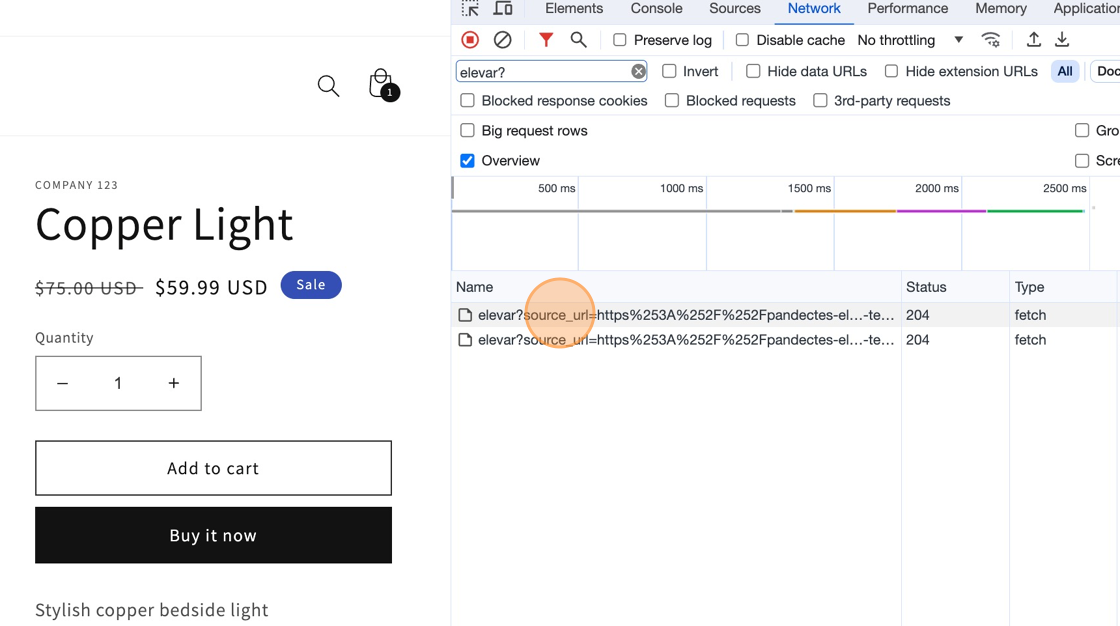The width and height of the screenshot is (1120, 626).
Task: Click the COMPANY 123 vendor label
Action: [x=76, y=185]
